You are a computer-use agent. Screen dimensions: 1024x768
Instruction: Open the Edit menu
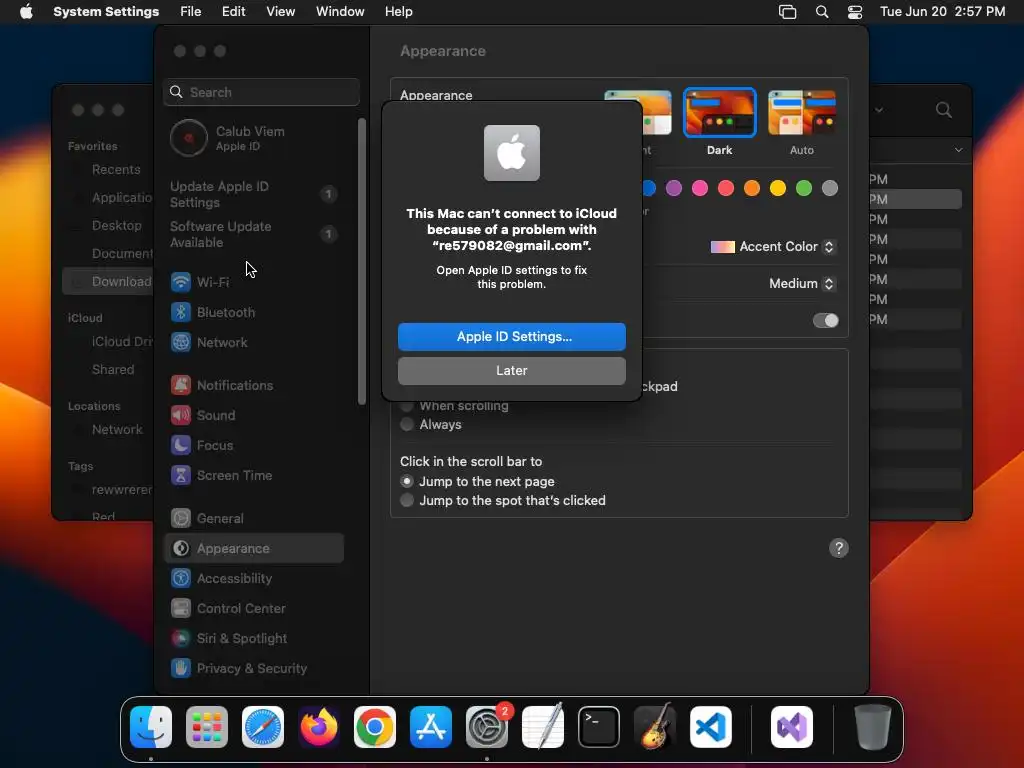pyautogui.click(x=233, y=12)
